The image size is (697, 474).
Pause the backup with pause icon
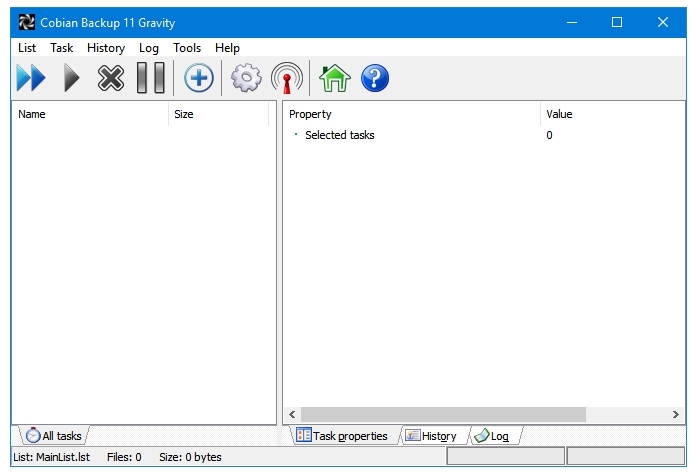tap(151, 78)
